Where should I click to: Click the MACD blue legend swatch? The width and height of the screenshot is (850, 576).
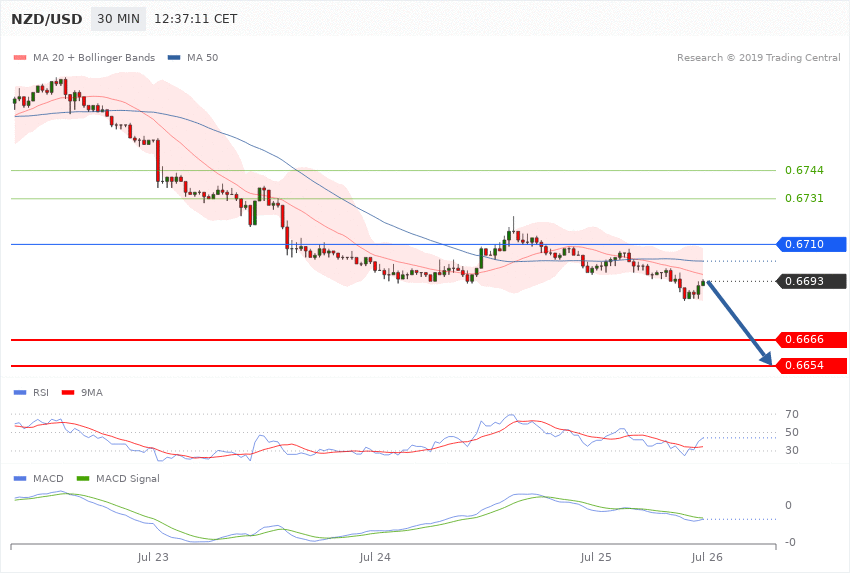pos(20,478)
